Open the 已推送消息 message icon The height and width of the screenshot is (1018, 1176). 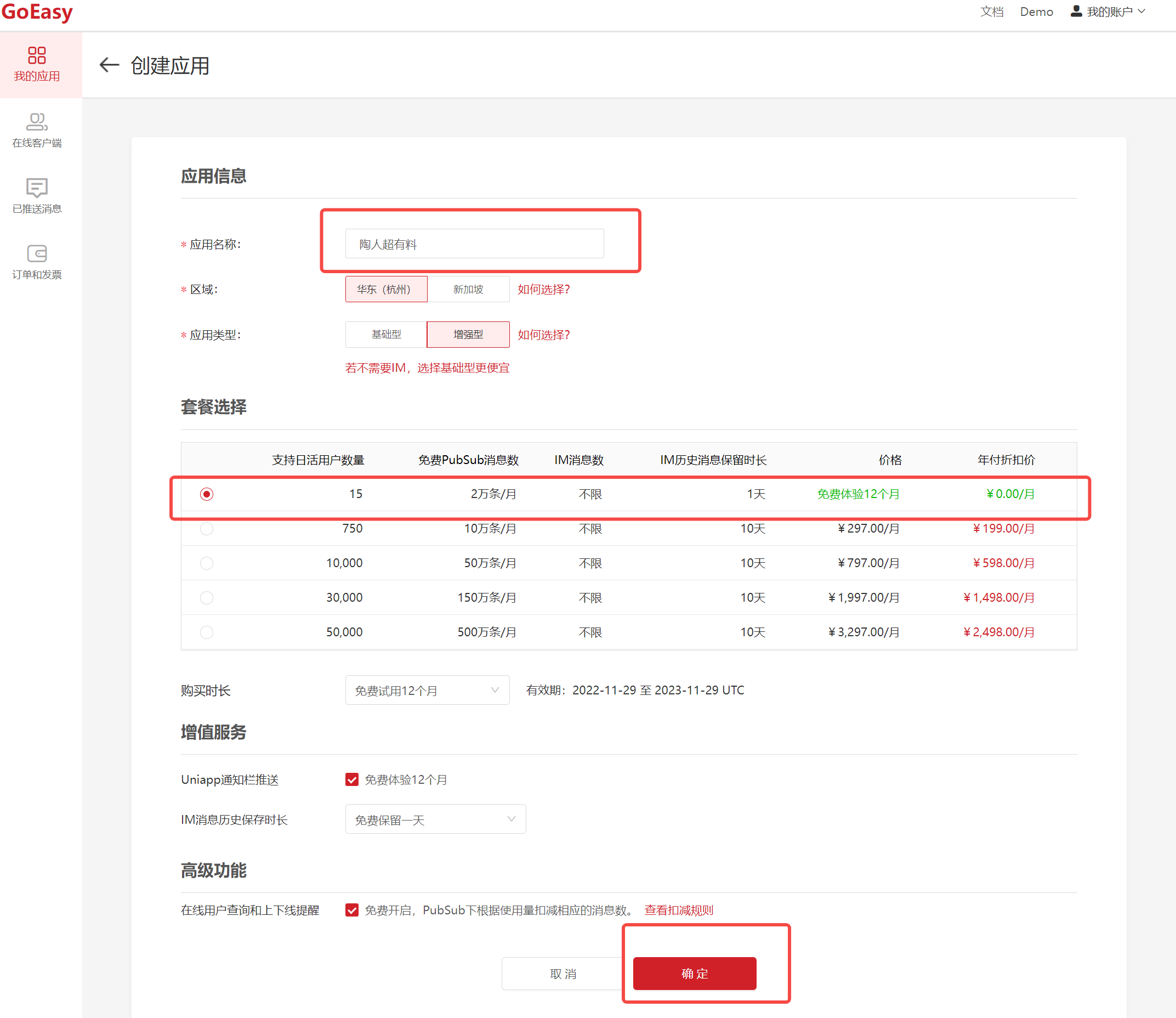(37, 188)
